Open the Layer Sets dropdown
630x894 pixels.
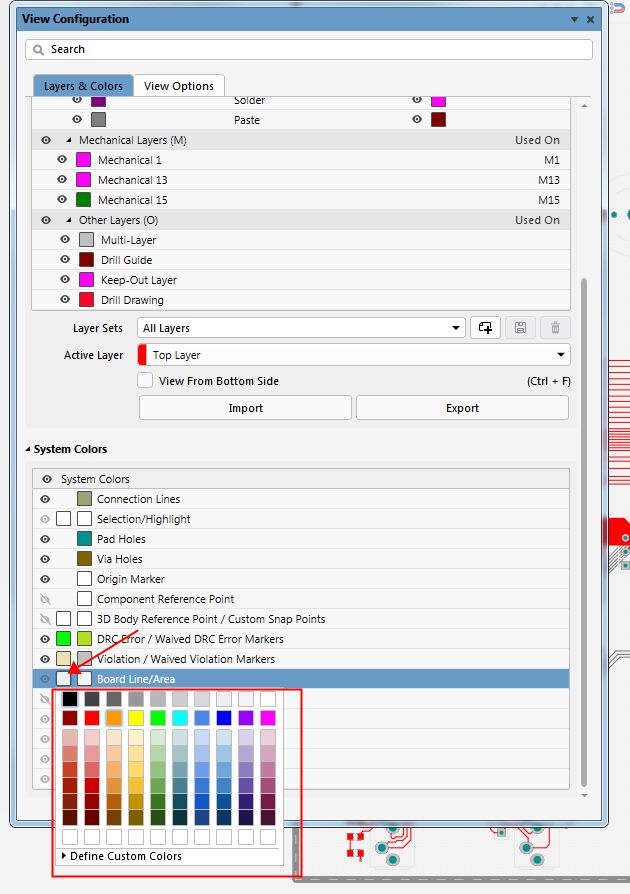click(x=456, y=328)
